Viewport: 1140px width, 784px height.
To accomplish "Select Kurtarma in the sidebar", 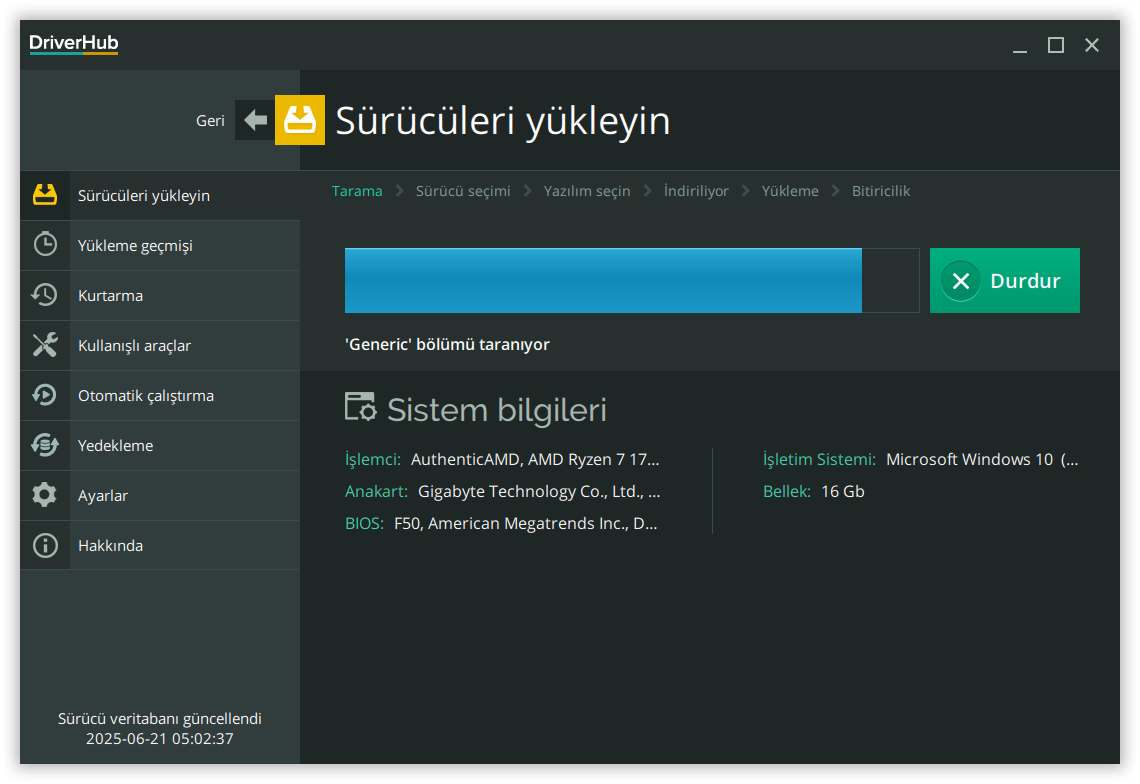I will [x=160, y=296].
